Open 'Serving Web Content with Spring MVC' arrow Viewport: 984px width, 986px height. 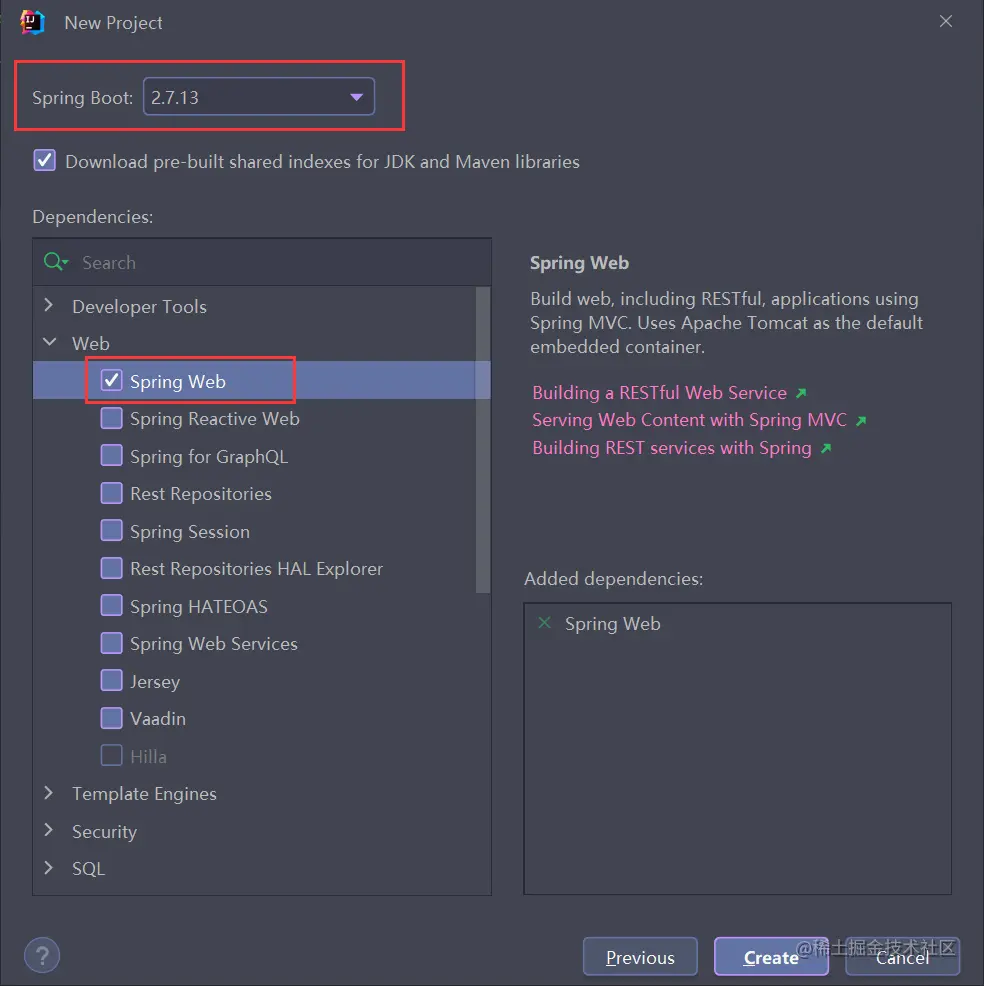860,420
